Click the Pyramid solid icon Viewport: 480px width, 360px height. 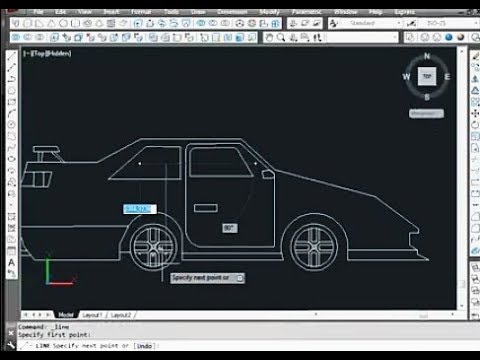tap(99, 24)
